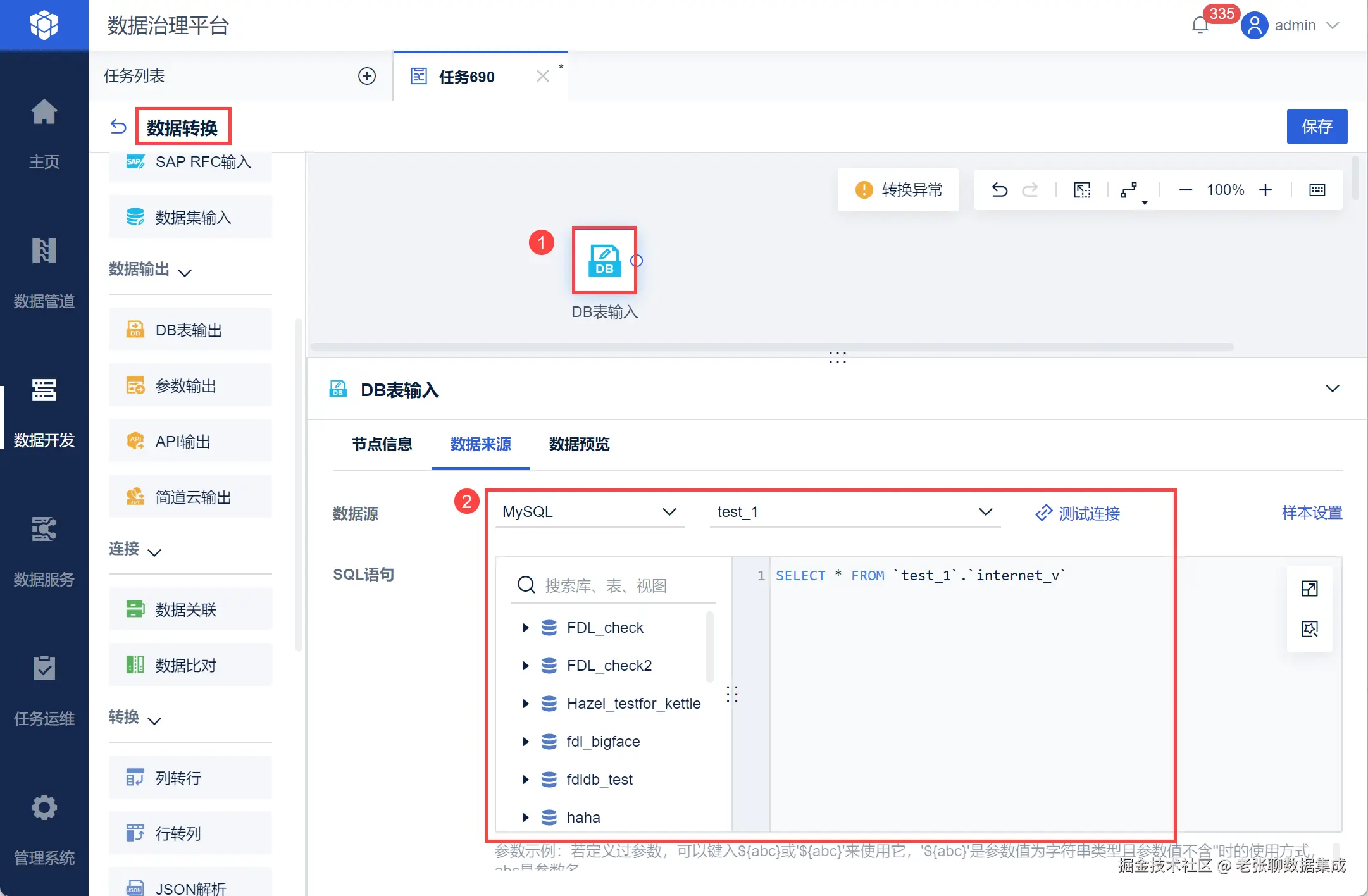Expand the fdldb_test database
Image resolution: width=1368 pixels, height=896 pixels.
tap(525, 780)
